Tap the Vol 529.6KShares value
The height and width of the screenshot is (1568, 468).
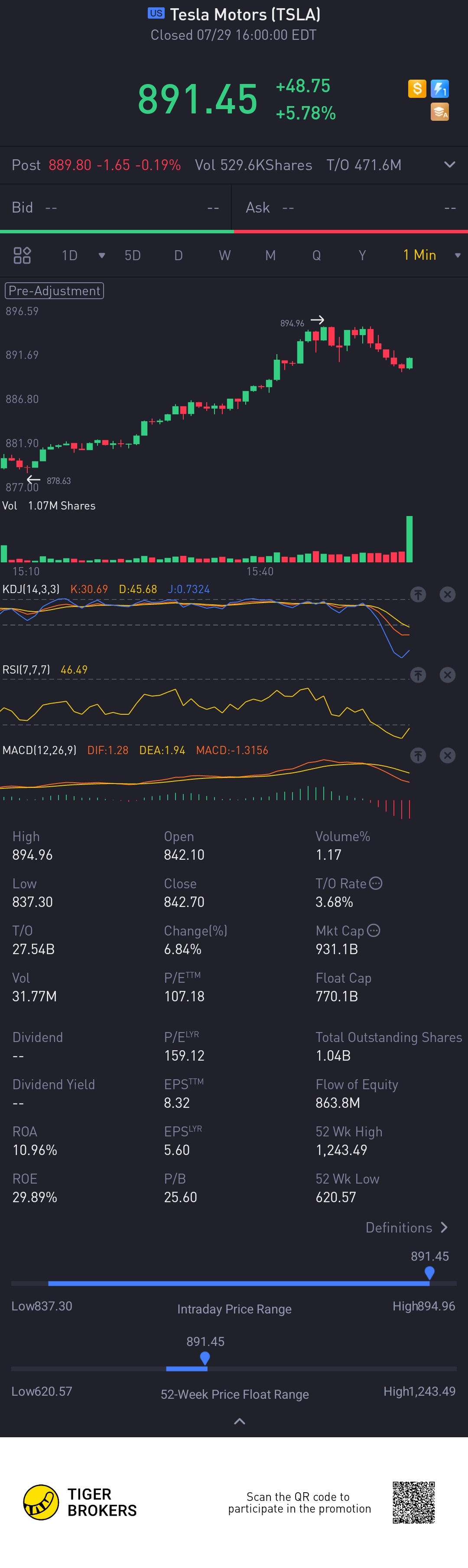[x=253, y=165]
